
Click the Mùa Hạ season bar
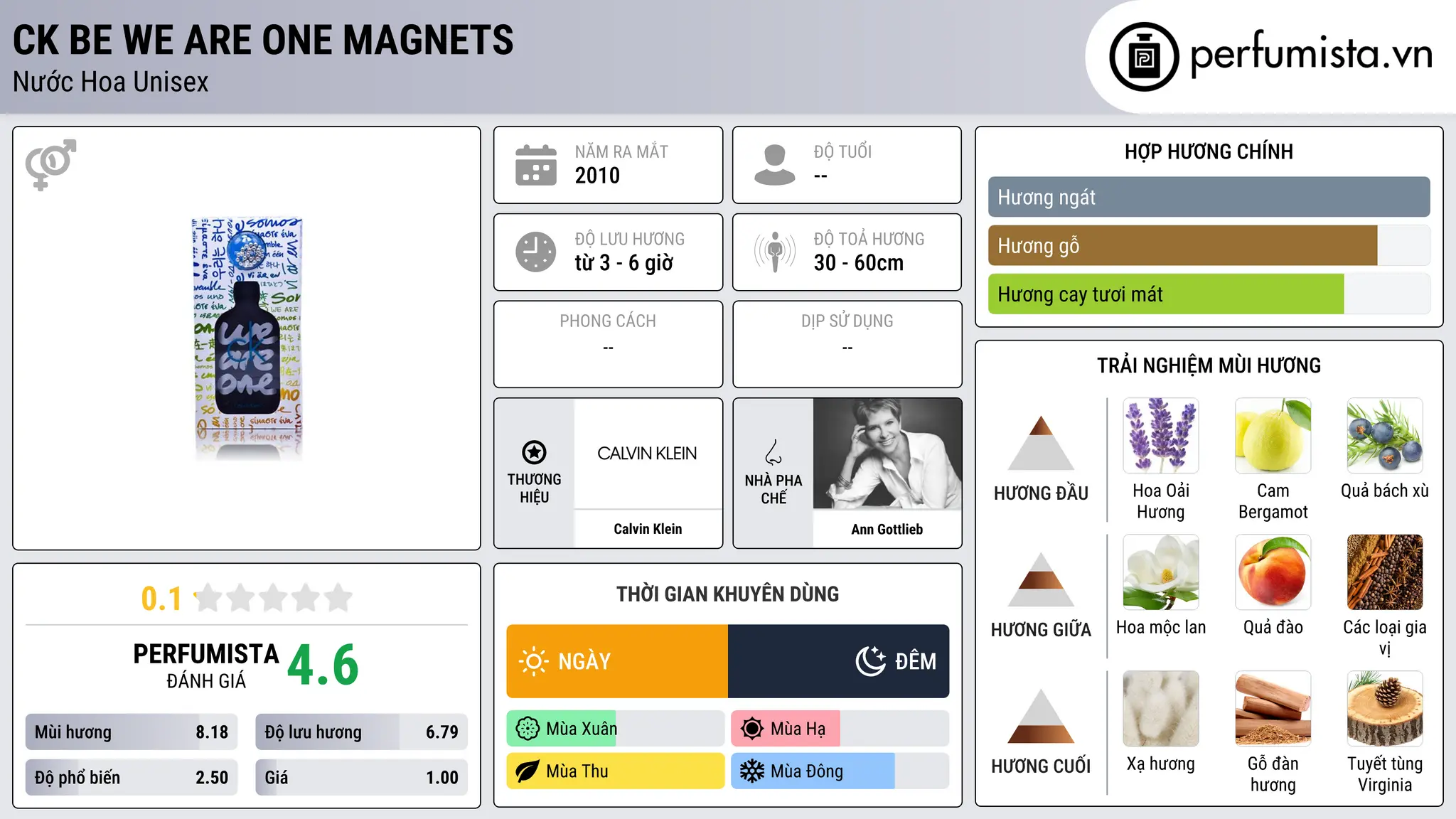pyautogui.click(x=840, y=729)
